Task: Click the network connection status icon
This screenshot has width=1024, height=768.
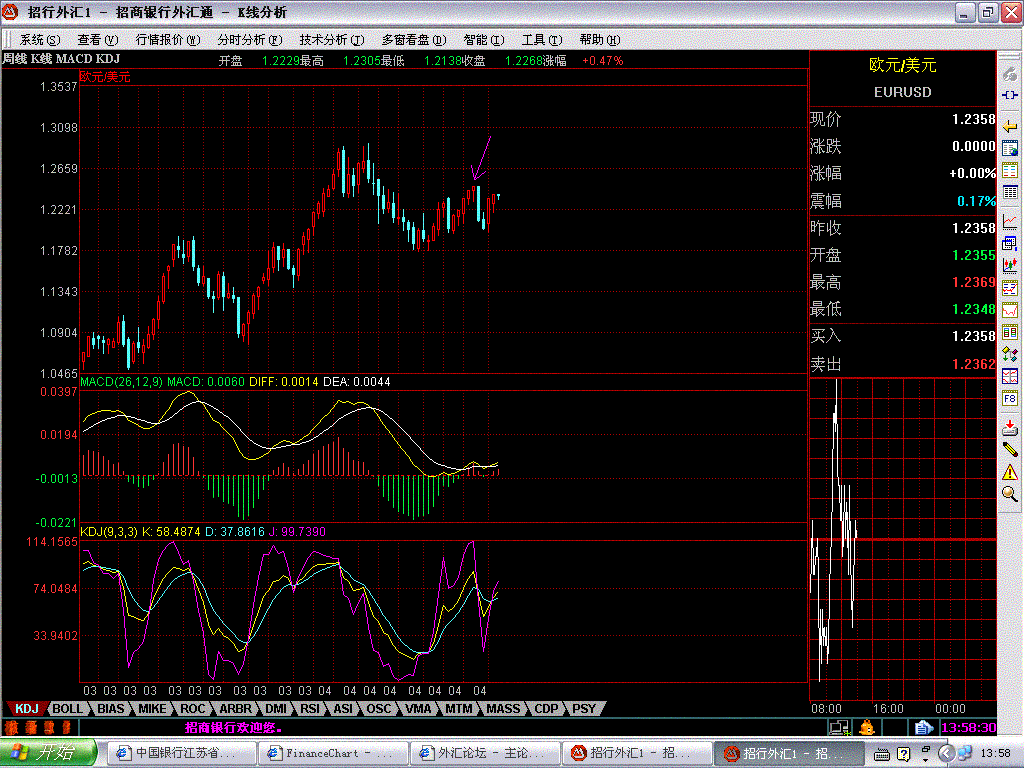Action: [x=839, y=727]
